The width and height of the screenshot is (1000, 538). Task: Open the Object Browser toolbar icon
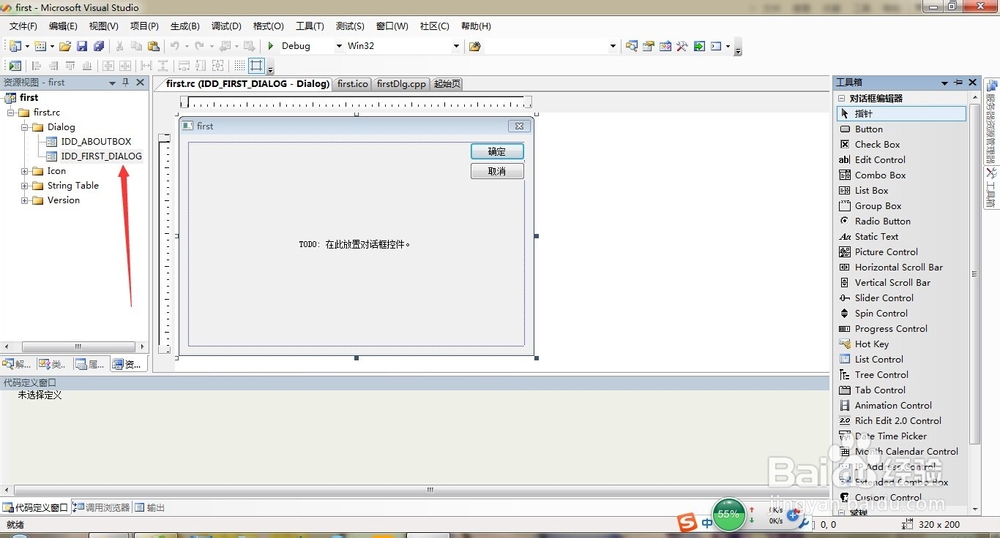click(665, 46)
